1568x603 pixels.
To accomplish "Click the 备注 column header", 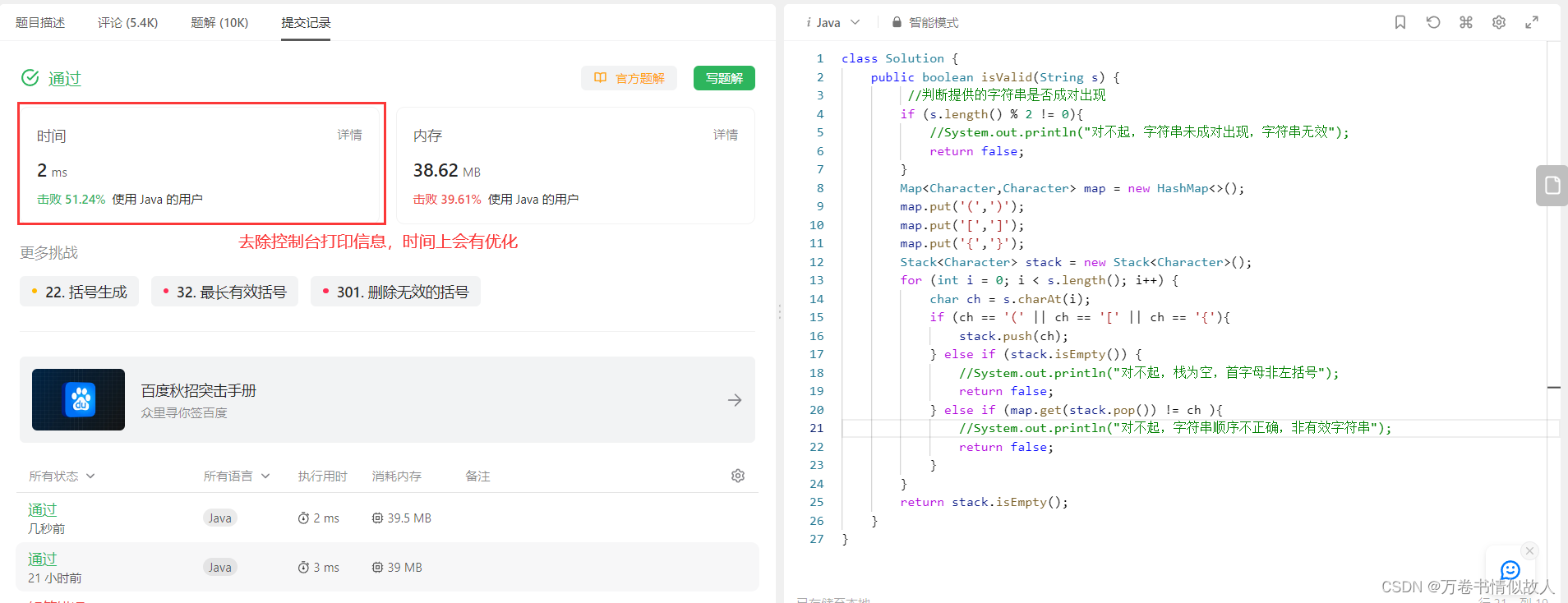I will [477, 476].
